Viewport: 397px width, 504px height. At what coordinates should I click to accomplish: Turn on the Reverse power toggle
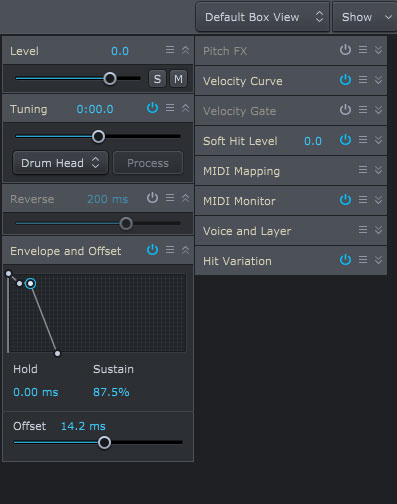click(152, 198)
